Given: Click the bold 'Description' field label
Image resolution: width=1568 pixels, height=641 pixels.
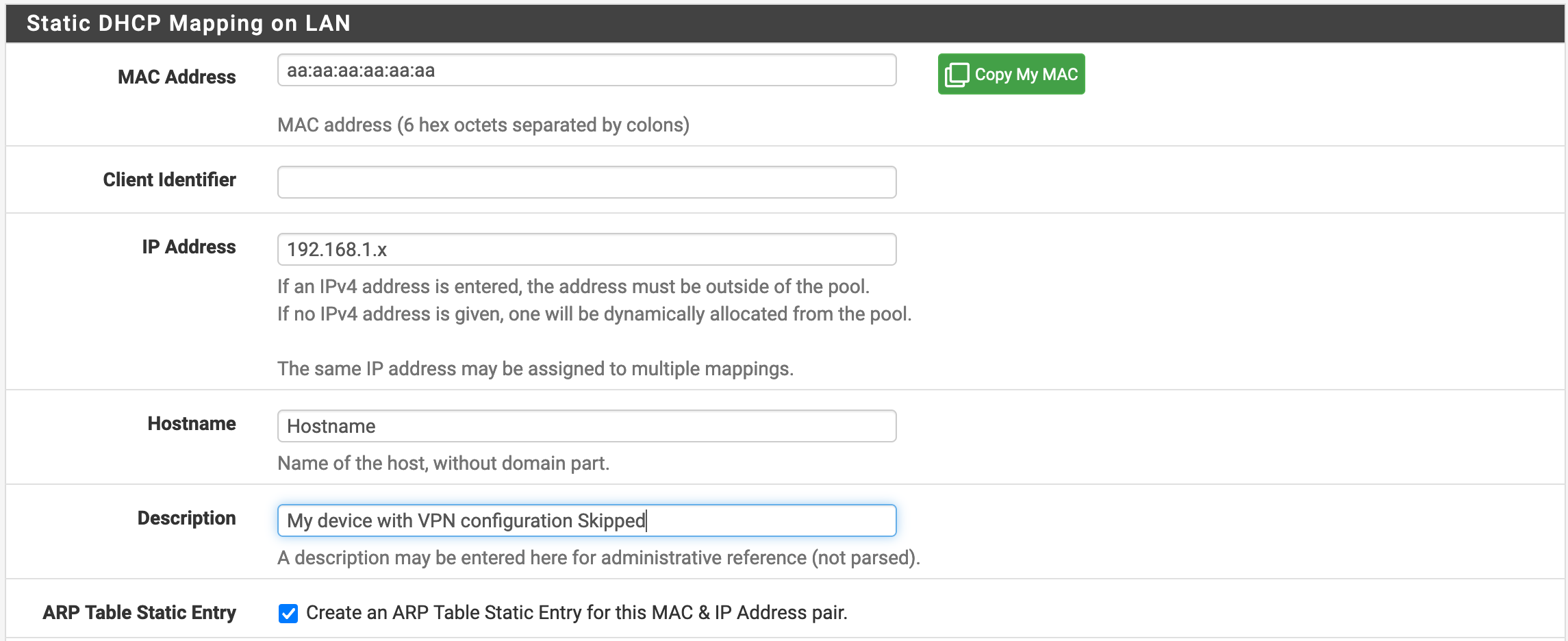Looking at the screenshot, I should tap(186, 518).
